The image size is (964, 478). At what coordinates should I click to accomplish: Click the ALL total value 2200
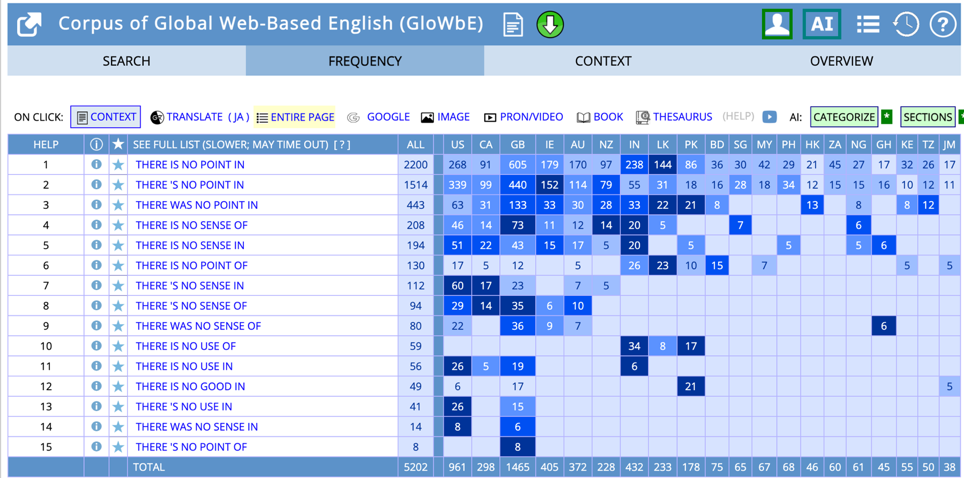click(416, 165)
